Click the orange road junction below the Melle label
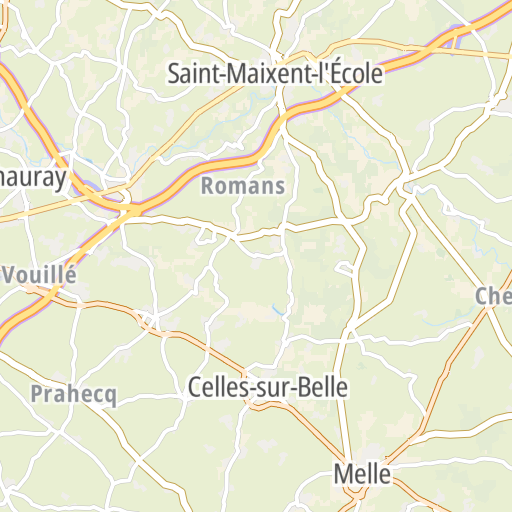Viewport: 512px width, 512px height. 357,496
